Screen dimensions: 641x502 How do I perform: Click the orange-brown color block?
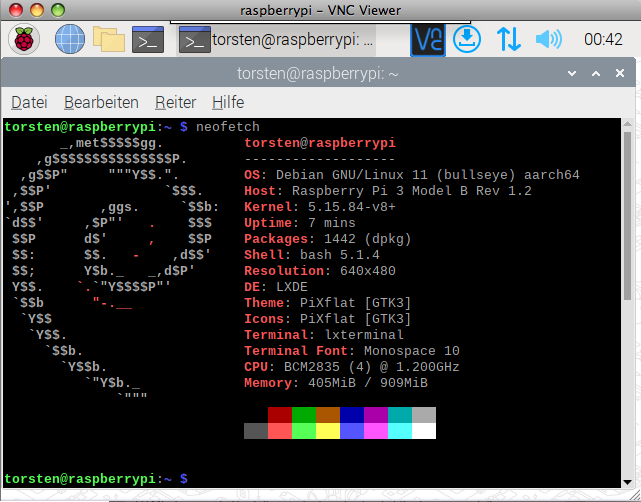[328, 415]
